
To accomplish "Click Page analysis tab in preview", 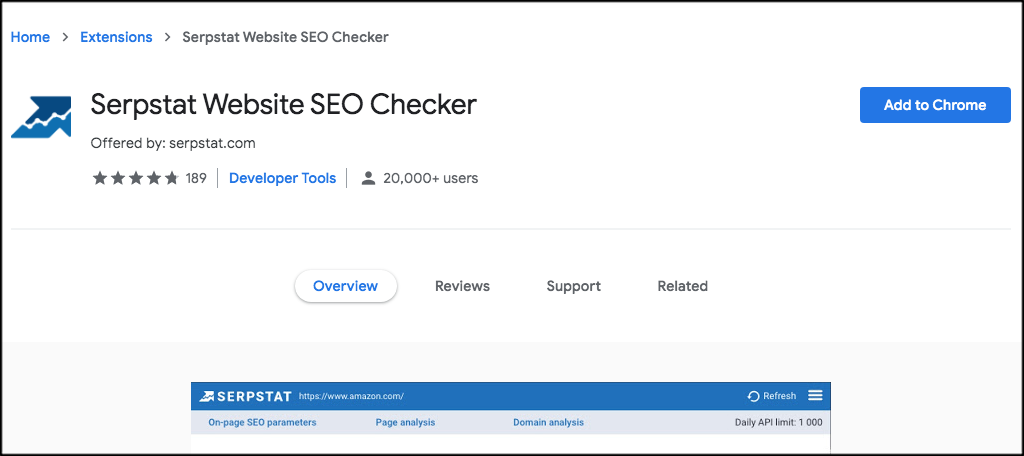I will click(405, 423).
